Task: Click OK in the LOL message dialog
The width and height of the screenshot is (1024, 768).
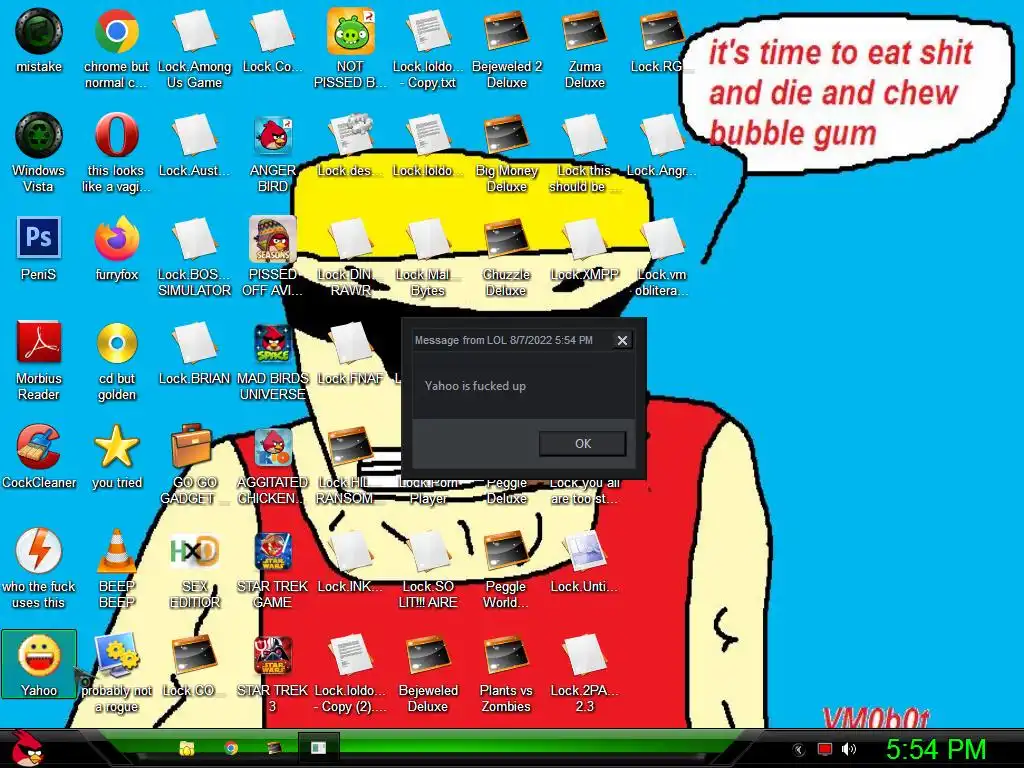Action: (583, 443)
